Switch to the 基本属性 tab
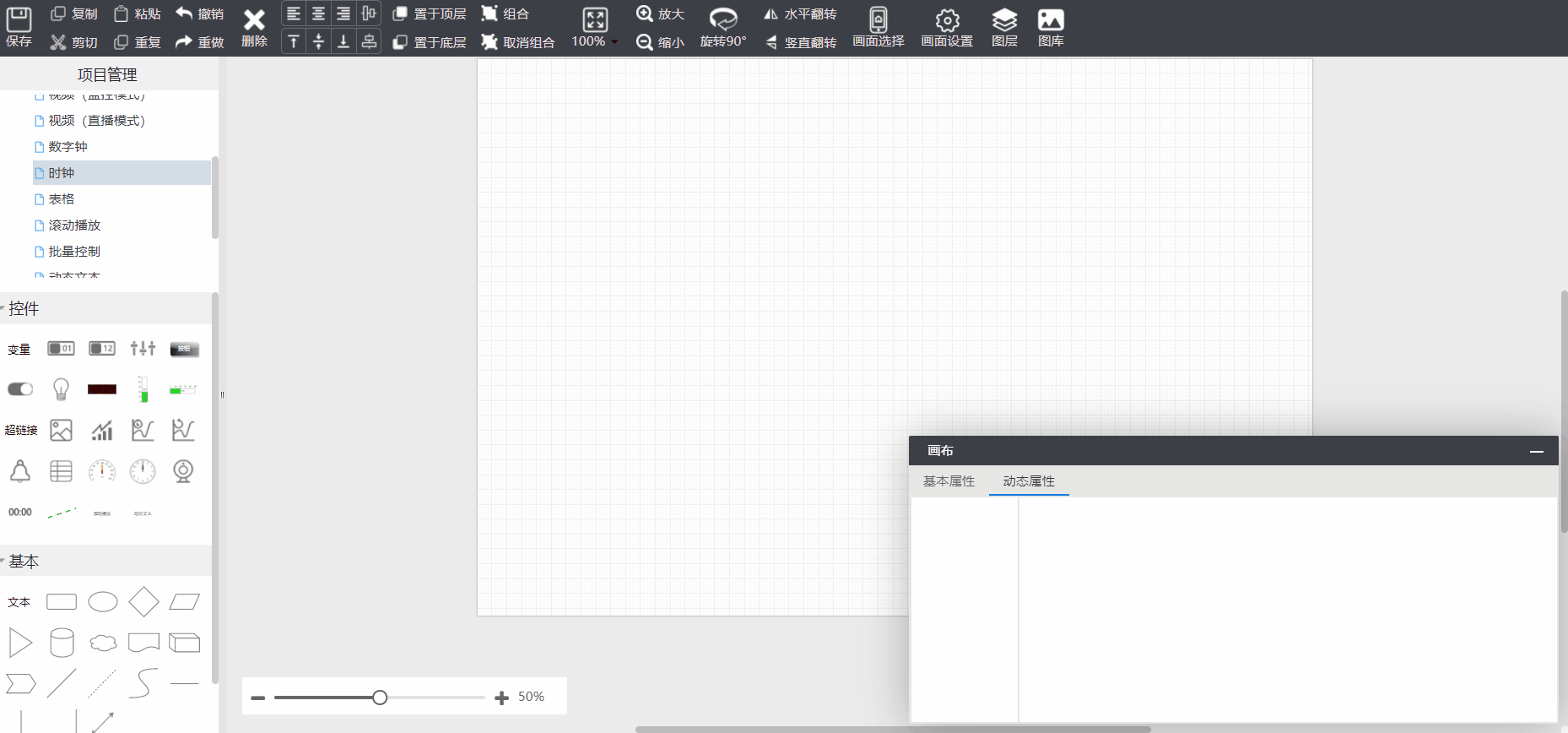This screenshot has width=1568, height=733. [949, 481]
